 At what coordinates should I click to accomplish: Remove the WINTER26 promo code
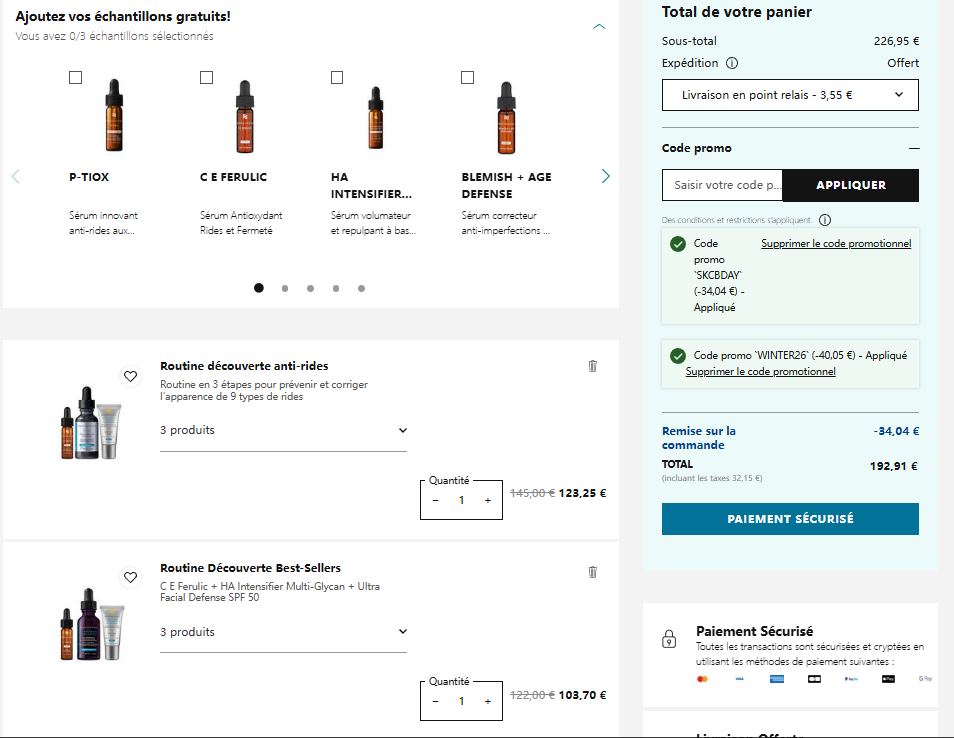760,371
